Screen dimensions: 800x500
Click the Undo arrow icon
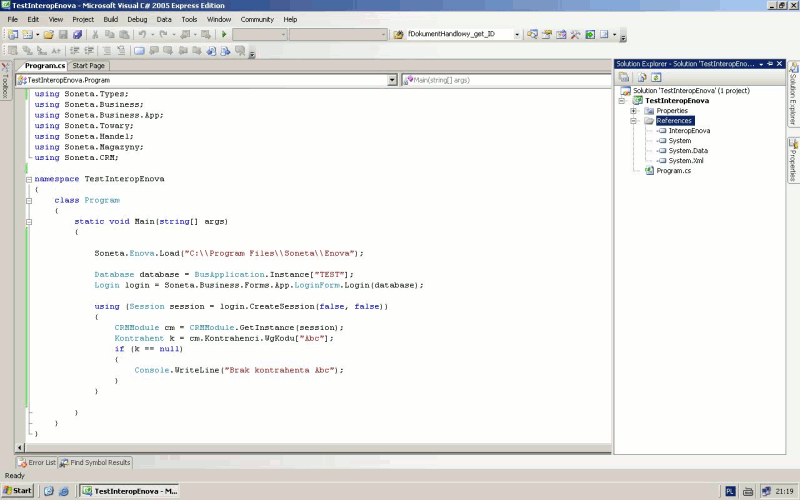click(142, 34)
